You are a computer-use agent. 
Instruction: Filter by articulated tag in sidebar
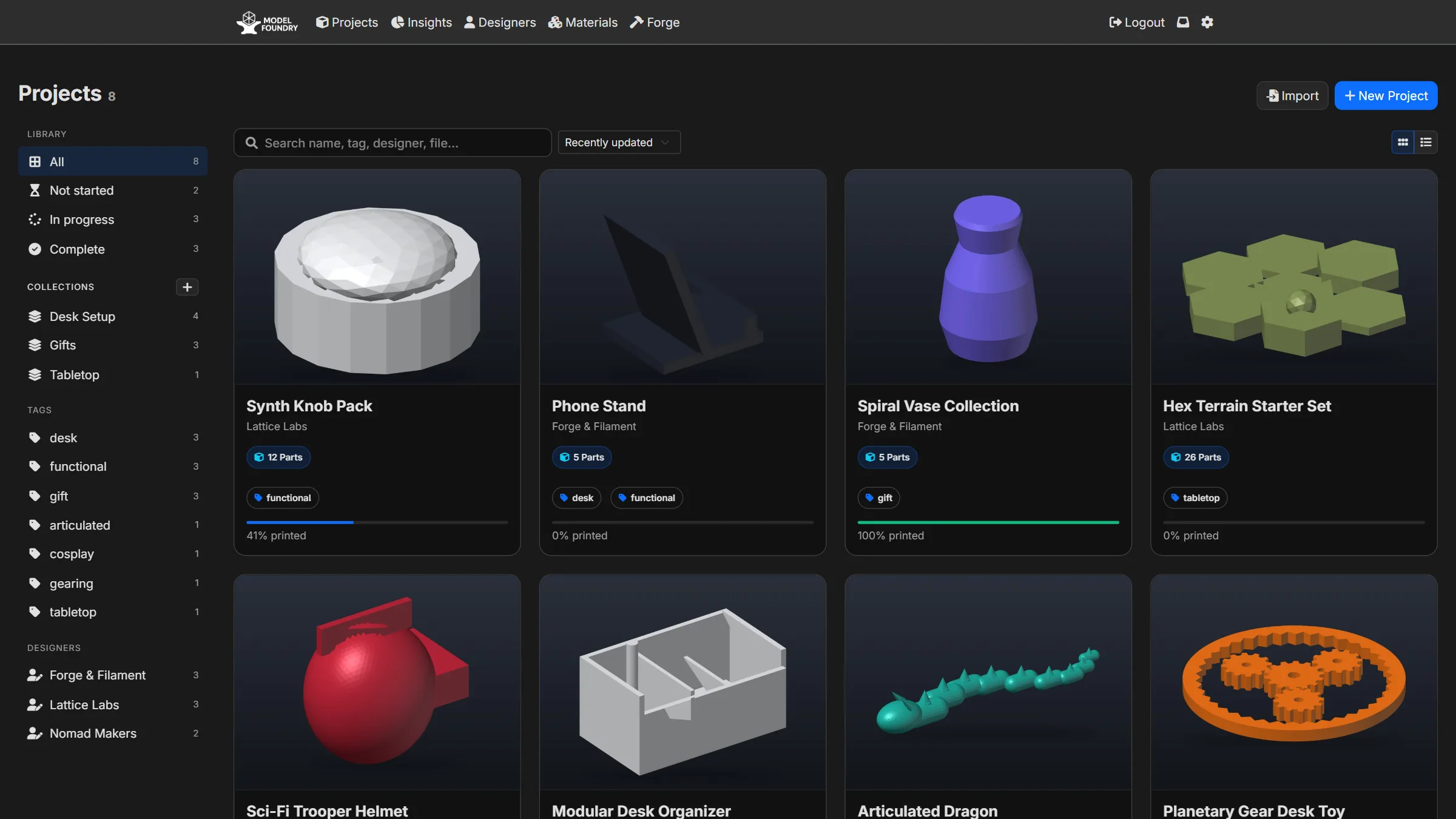pyautogui.click(x=113, y=525)
